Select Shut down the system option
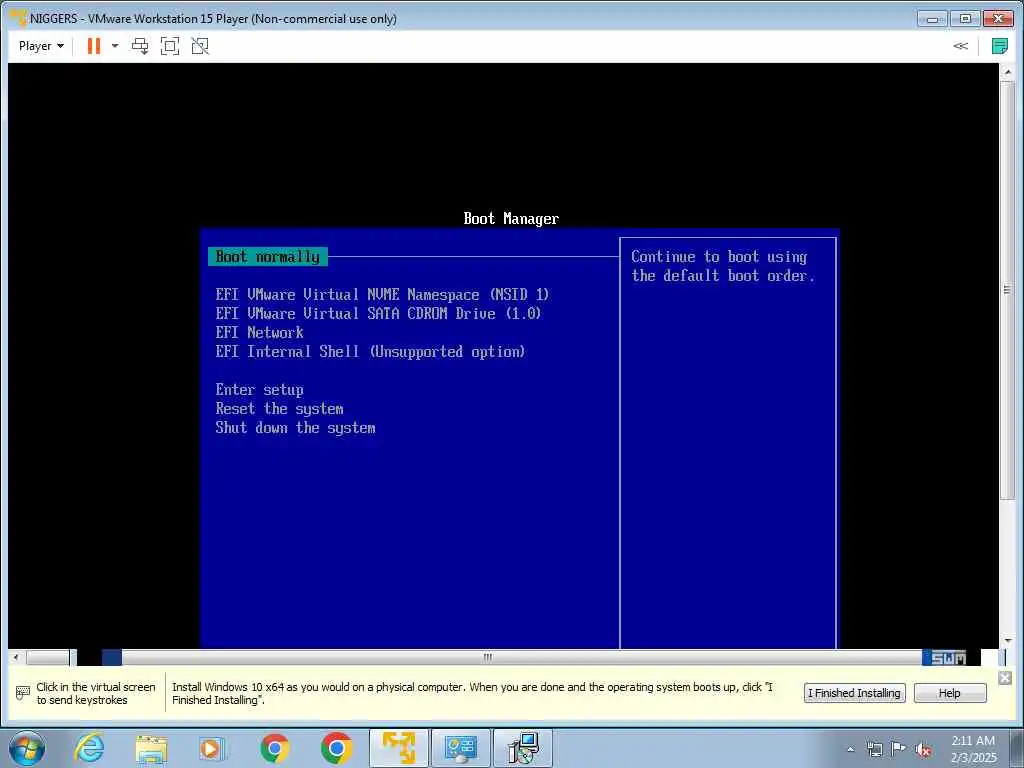The width and height of the screenshot is (1024, 768). pyautogui.click(x=295, y=428)
